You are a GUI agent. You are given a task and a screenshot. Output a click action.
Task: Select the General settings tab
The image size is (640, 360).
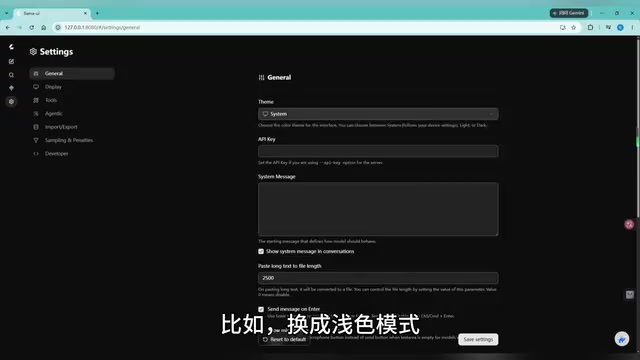coord(72,73)
